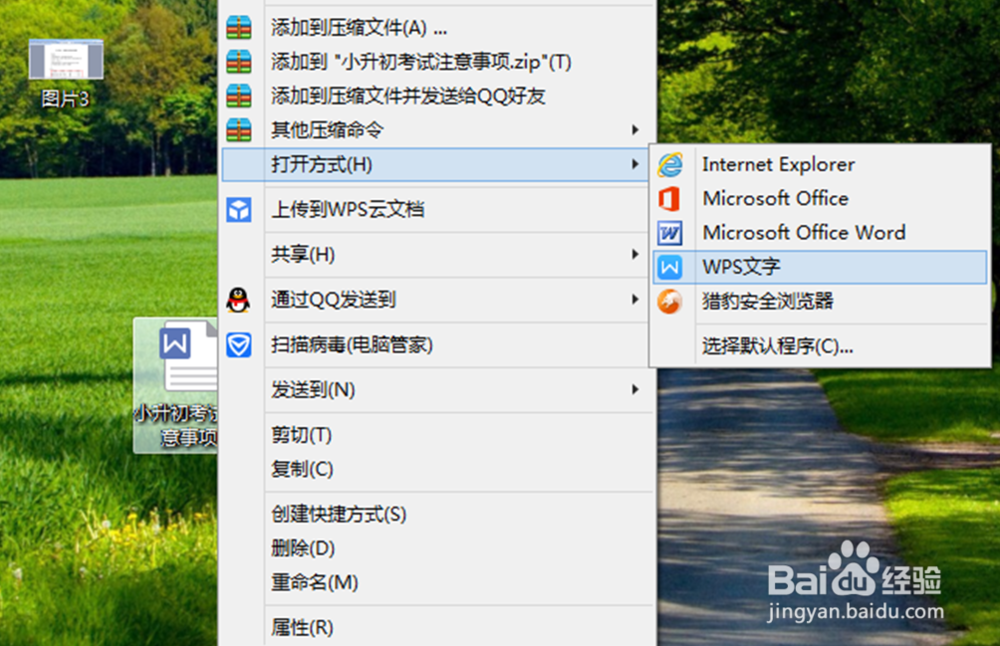Image resolution: width=1000 pixels, height=646 pixels.
Task: Click the archive icon beside 添加到压缩文件并发送给QQ好友
Action: point(239,96)
